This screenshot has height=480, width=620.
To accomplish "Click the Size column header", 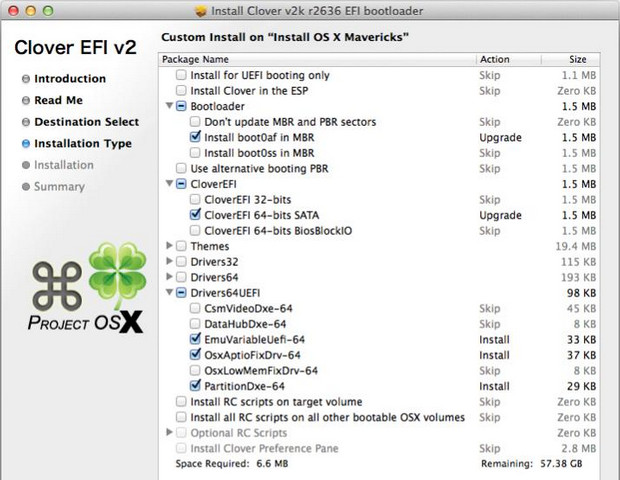I will coord(578,59).
